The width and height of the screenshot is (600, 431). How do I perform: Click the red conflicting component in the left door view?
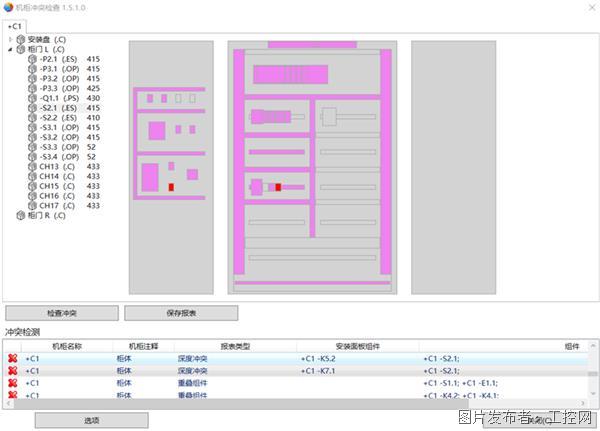171,187
